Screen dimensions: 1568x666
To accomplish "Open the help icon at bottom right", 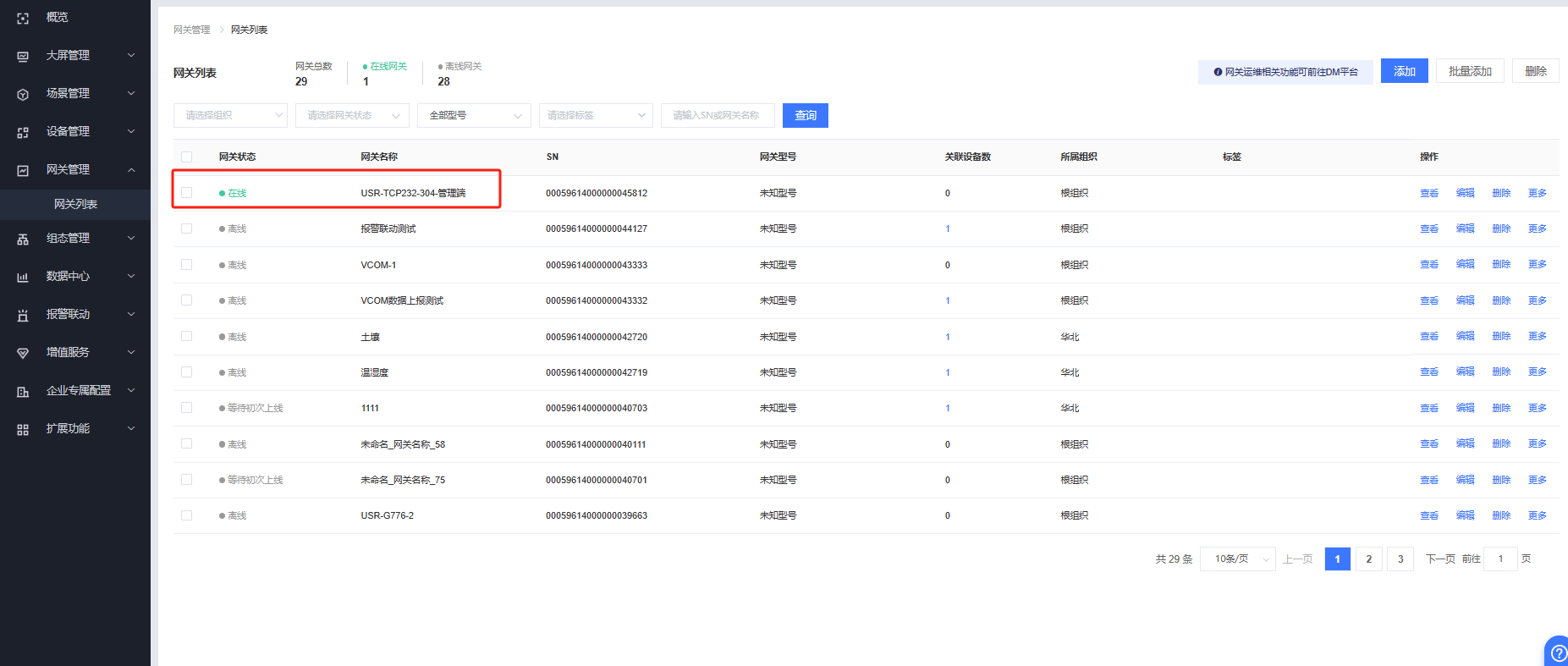I will pos(1558,652).
